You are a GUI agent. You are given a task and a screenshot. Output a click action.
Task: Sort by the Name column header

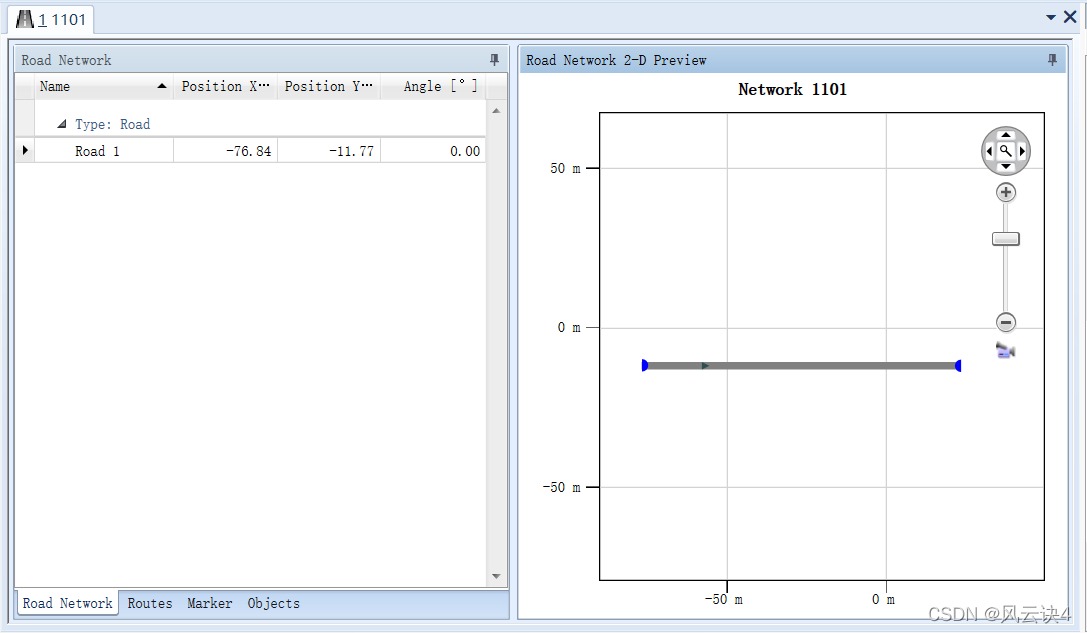click(x=104, y=86)
